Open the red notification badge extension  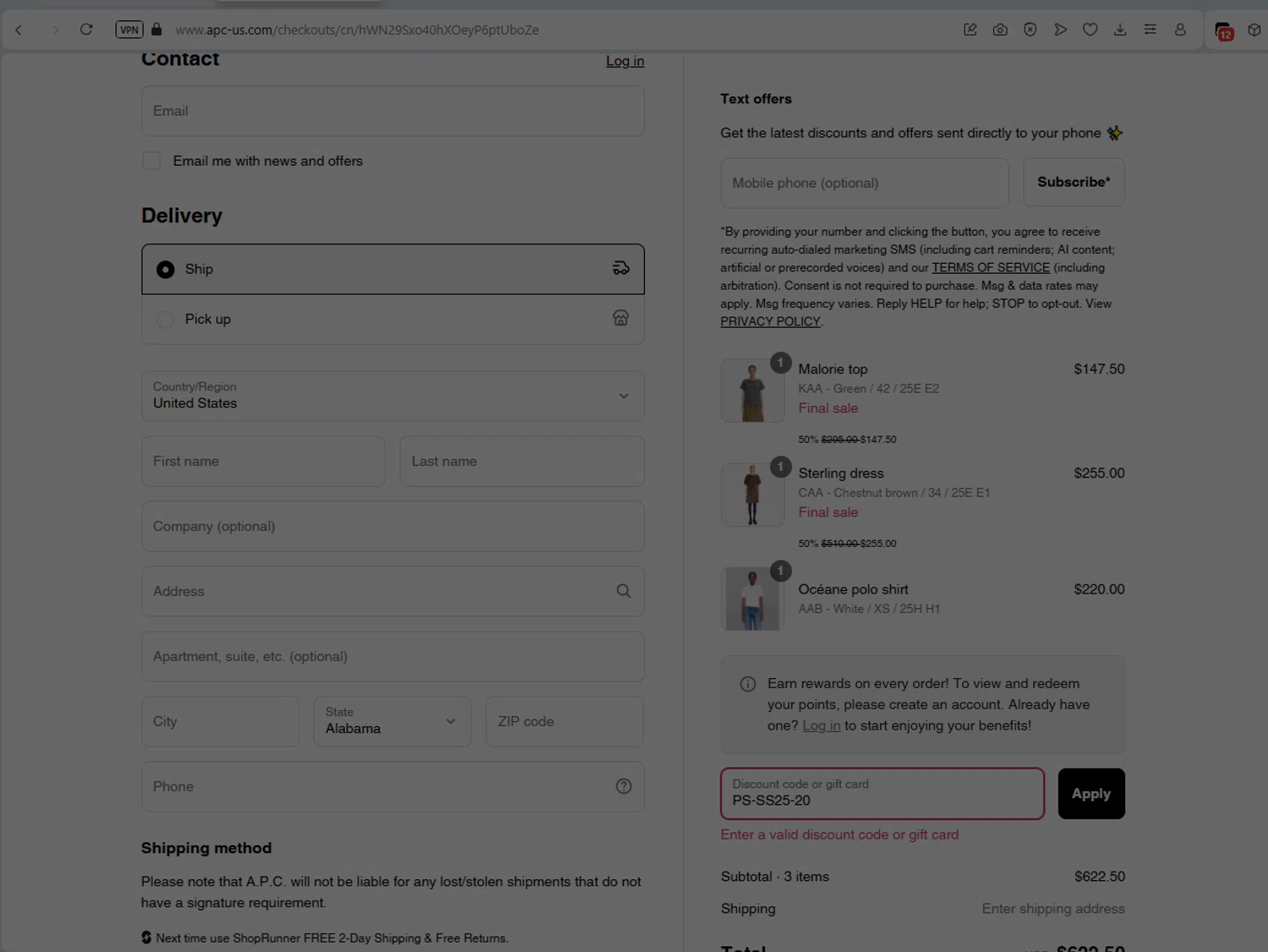click(1224, 31)
